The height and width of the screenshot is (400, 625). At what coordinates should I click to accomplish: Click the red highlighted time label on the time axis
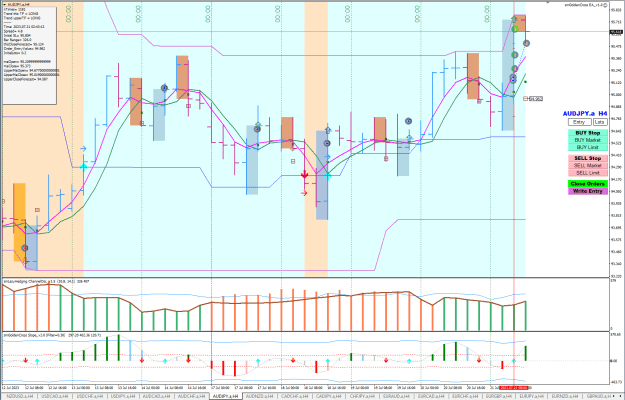[513, 388]
